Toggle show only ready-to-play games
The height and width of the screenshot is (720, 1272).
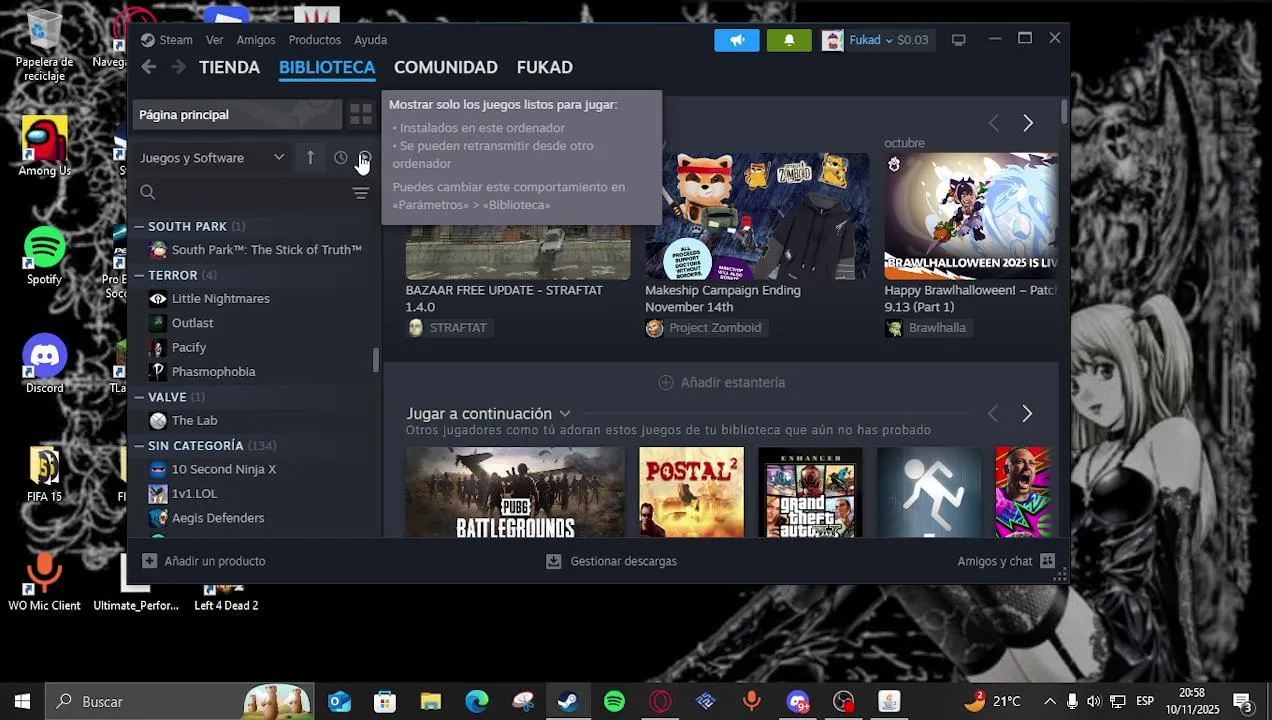(365, 158)
